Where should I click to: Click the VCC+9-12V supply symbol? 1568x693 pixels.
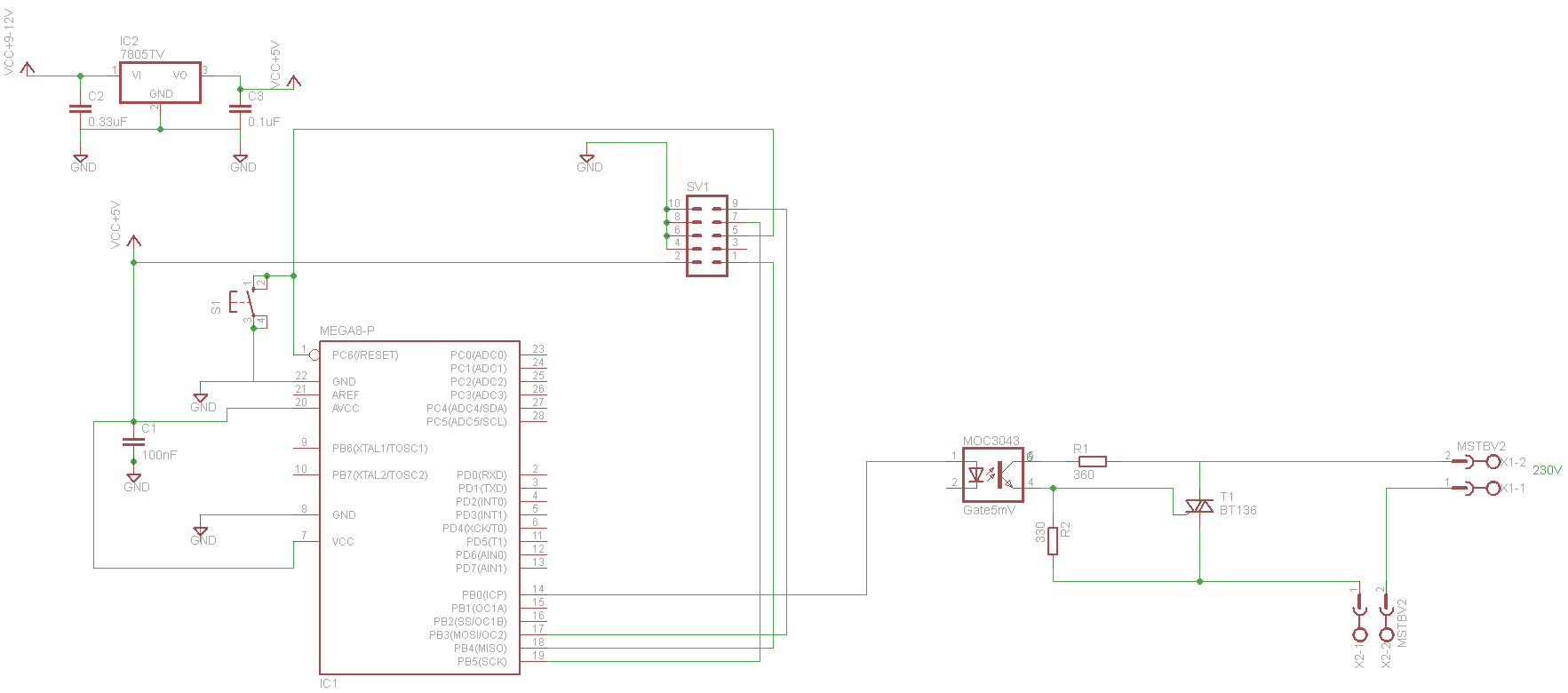(x=28, y=68)
